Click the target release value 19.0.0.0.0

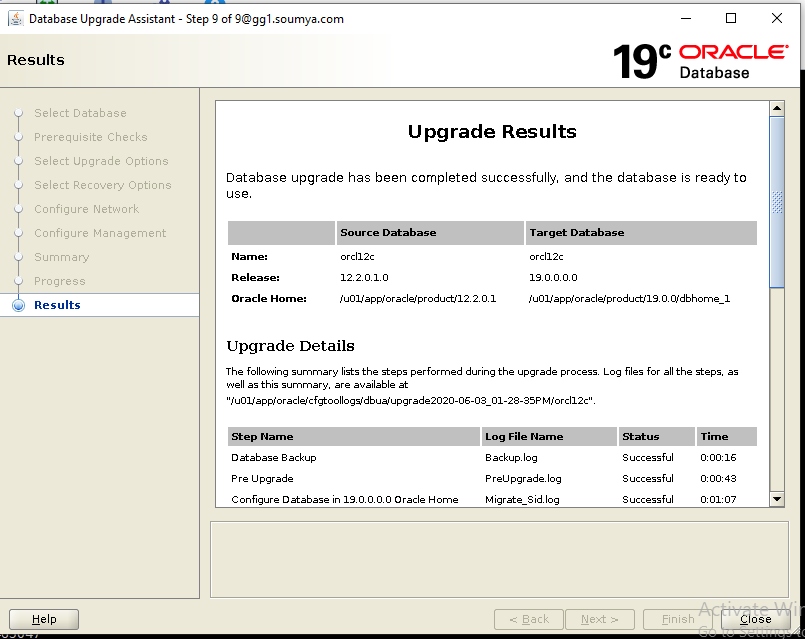coord(553,277)
